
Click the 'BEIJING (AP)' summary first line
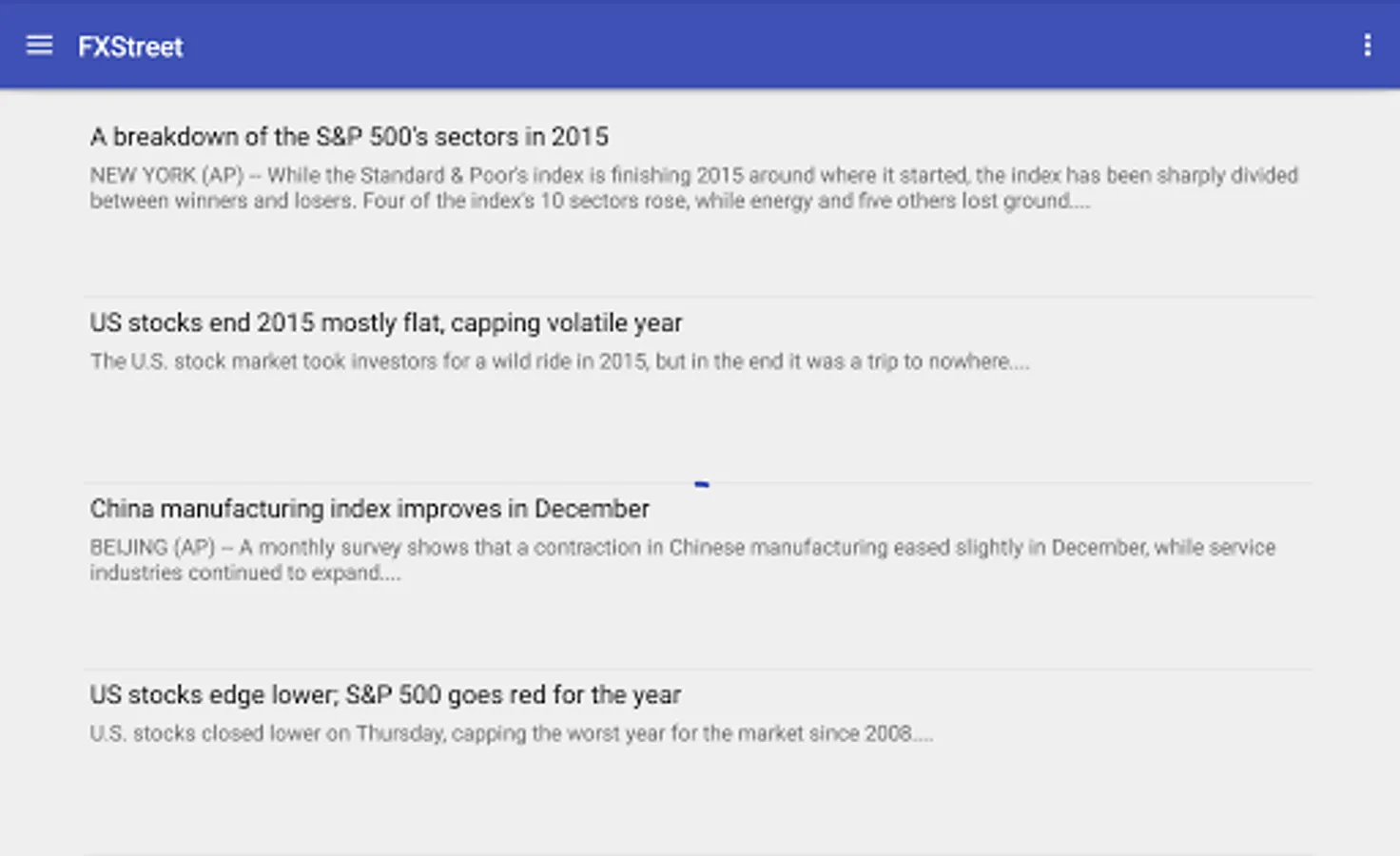pyautogui.click(x=682, y=547)
